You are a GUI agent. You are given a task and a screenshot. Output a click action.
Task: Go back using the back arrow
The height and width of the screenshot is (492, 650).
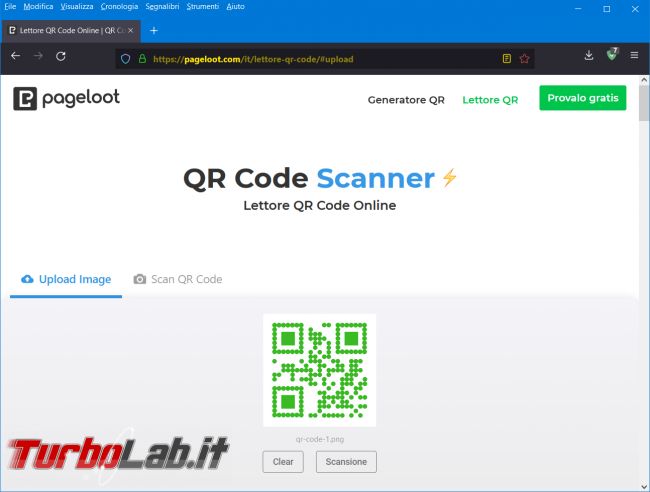15,56
